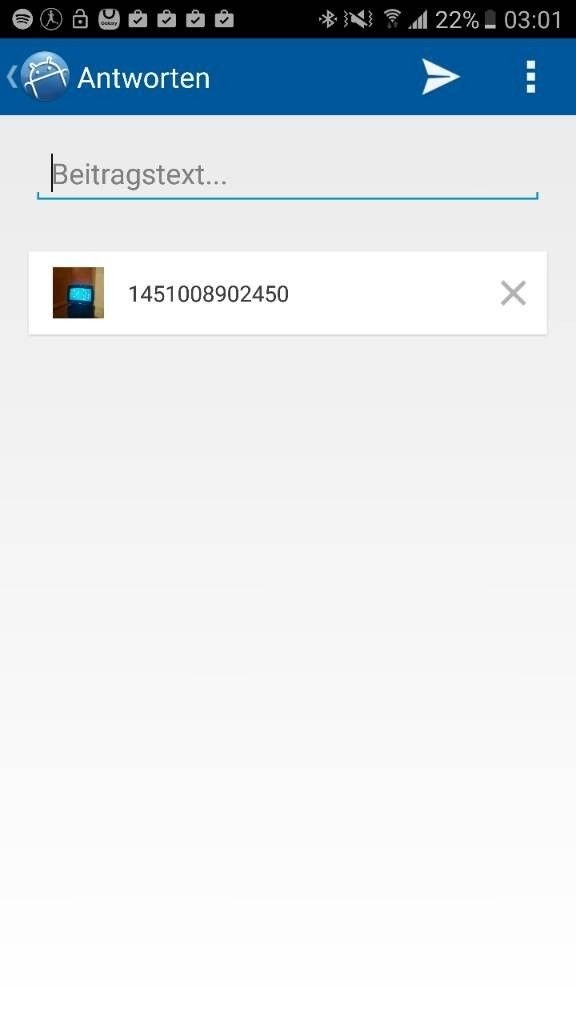Open the attached photo thumbnail preview
576x1024 pixels.
tap(78, 293)
